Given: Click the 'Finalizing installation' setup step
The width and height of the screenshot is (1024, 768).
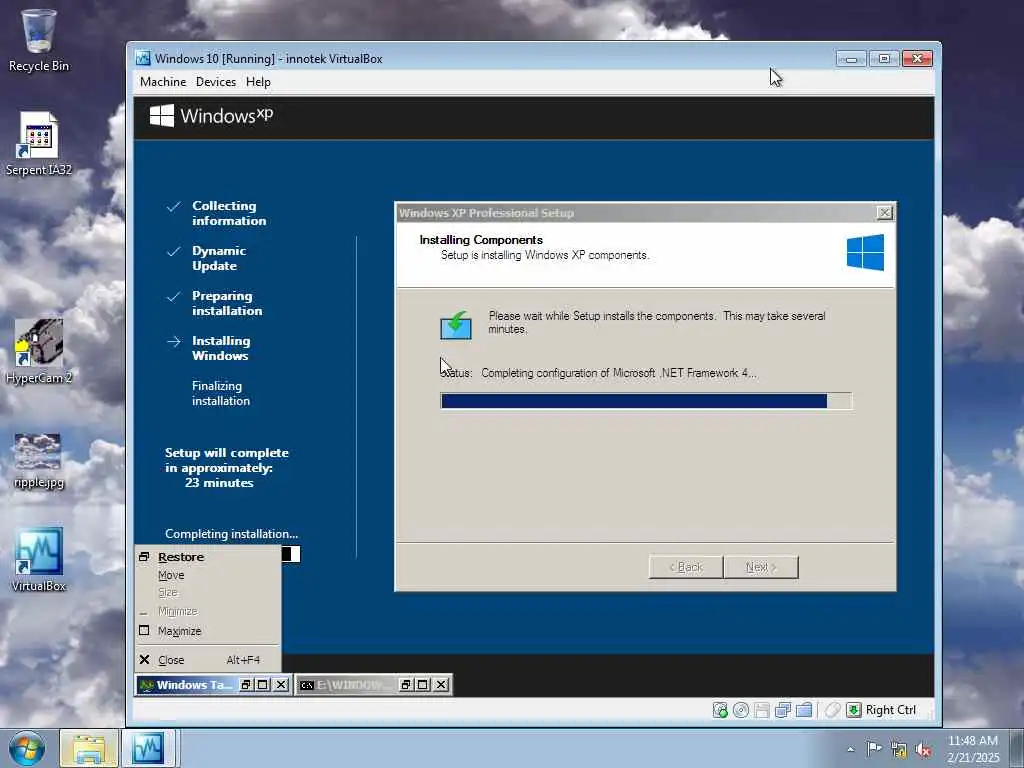Looking at the screenshot, I should 221,393.
